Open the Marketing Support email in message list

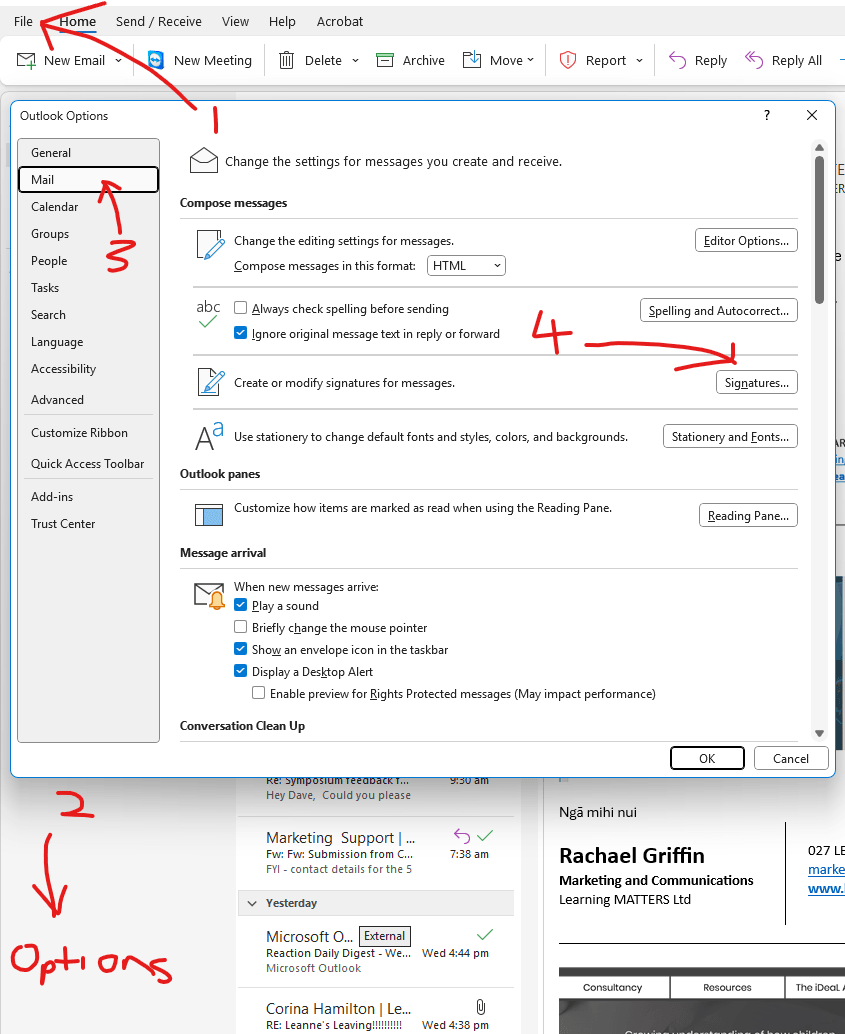(375, 853)
